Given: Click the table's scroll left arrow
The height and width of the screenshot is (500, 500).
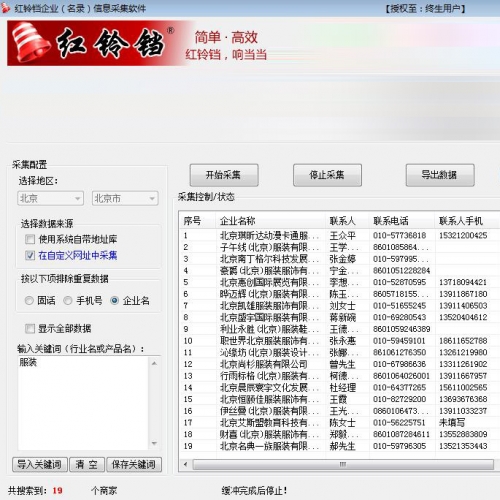Looking at the screenshot, I should point(186,464).
